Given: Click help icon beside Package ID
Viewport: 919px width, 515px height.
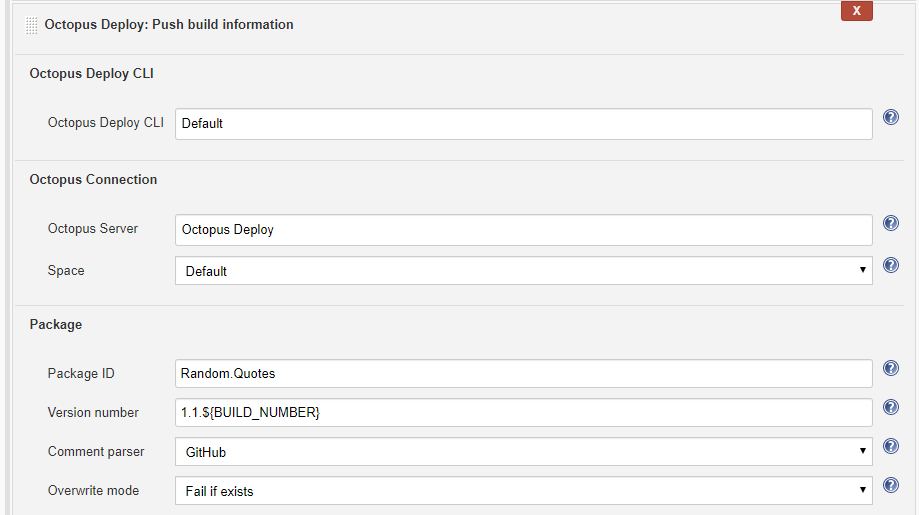Looking at the screenshot, I should tap(891, 368).
